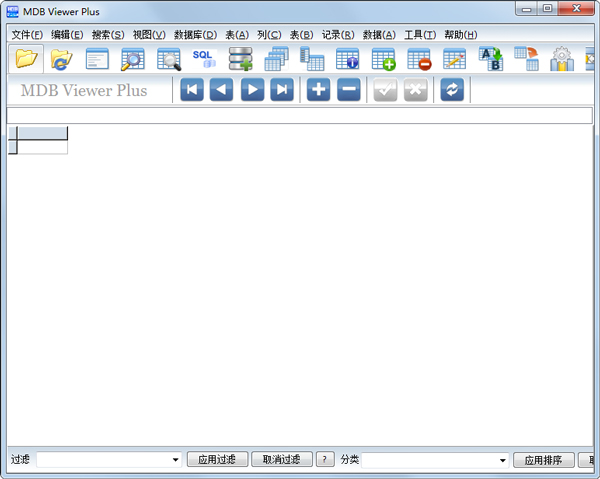Click the add database server icon

point(240,59)
